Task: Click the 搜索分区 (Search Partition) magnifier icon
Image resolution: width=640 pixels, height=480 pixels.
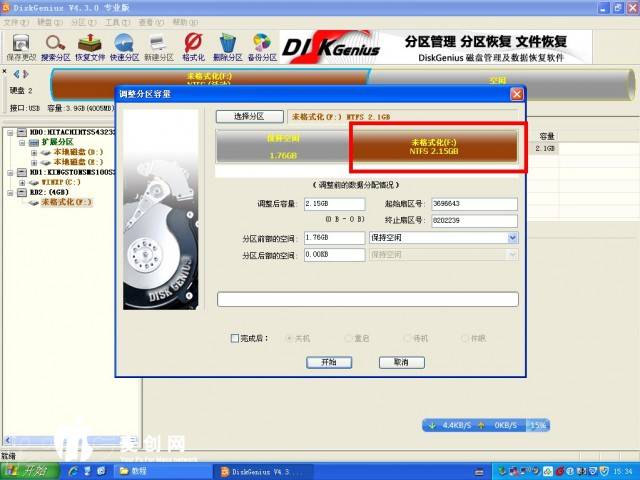Action: click(x=55, y=45)
